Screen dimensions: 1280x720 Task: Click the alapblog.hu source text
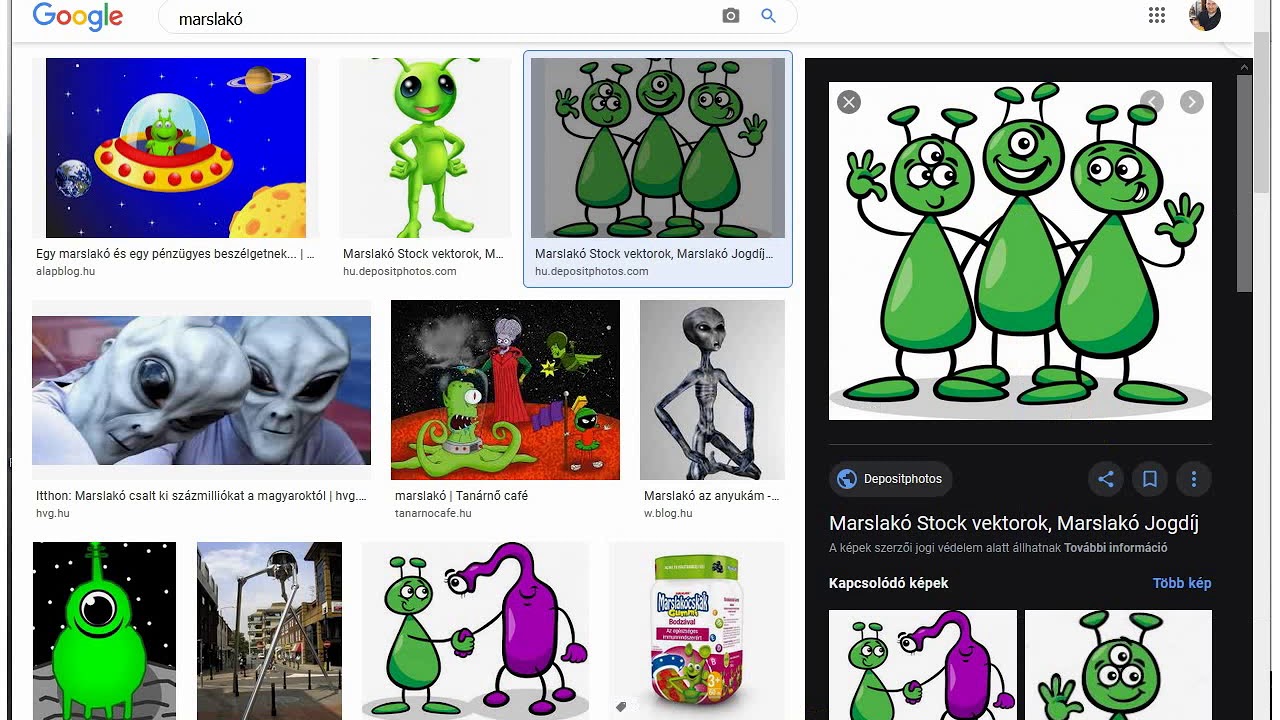click(x=66, y=271)
